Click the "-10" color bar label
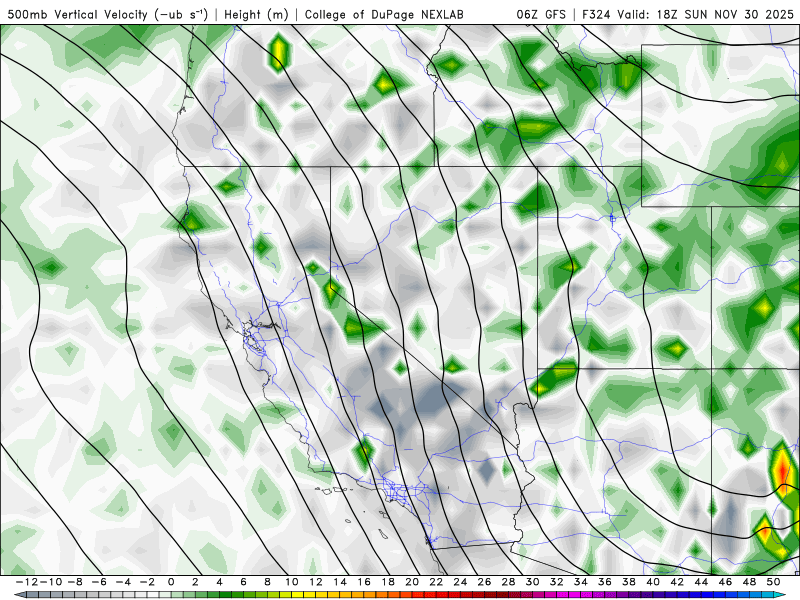This screenshot has width=800, height=600. click(50, 582)
